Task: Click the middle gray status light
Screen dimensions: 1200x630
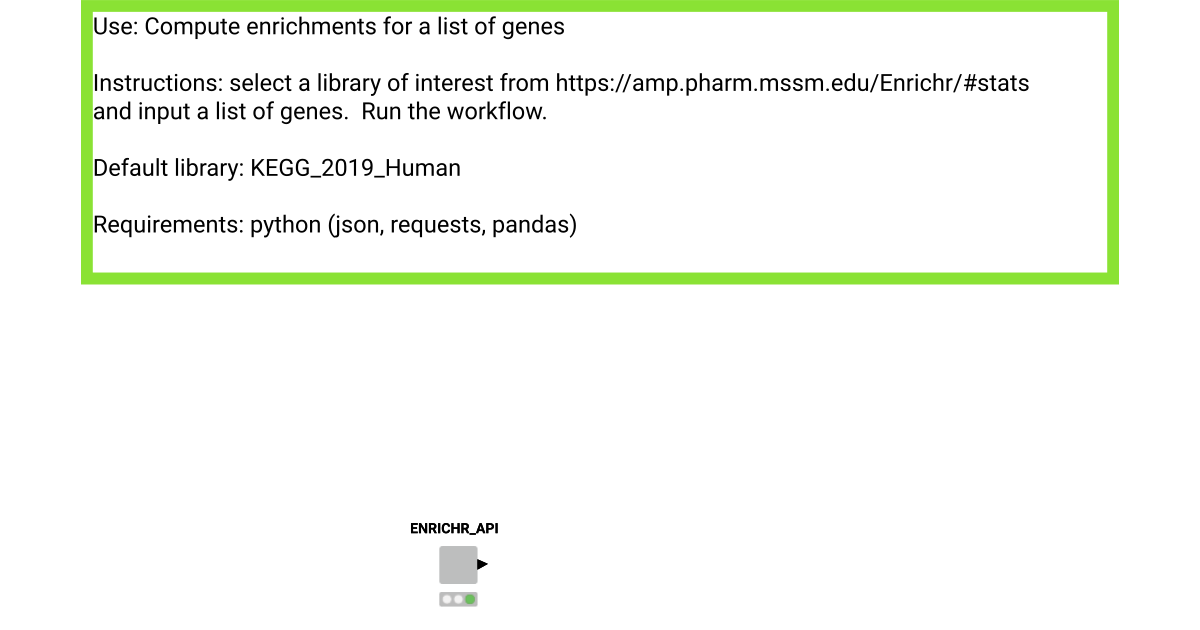Action: [458, 600]
